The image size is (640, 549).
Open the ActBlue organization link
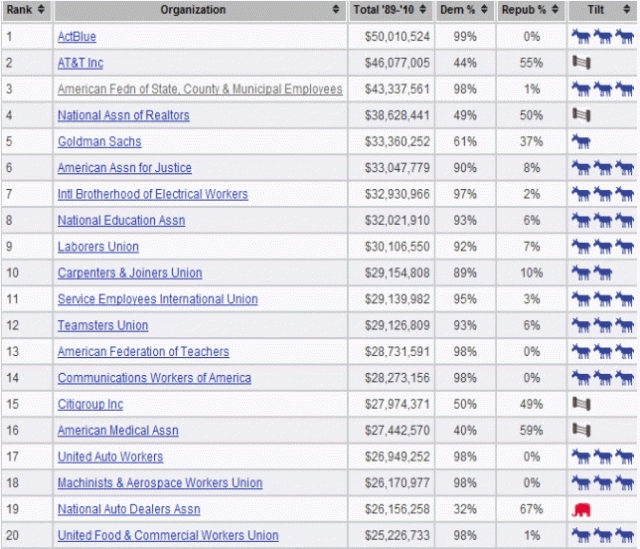pyautogui.click(x=77, y=37)
